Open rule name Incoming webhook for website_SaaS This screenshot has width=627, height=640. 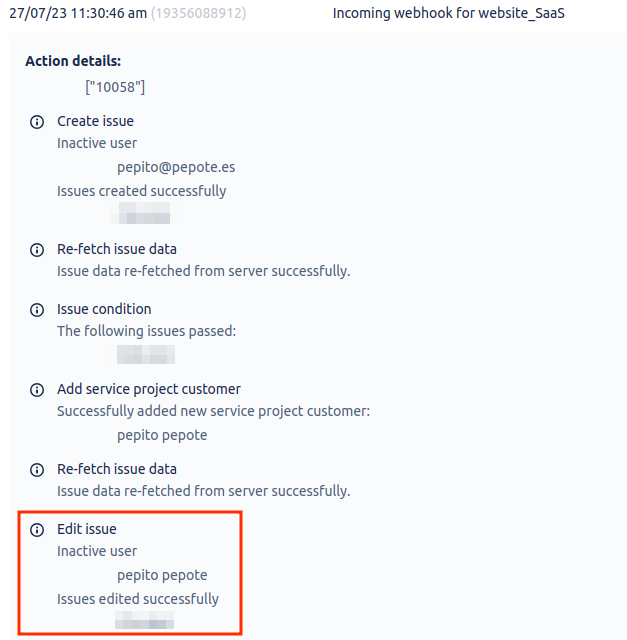(x=449, y=13)
